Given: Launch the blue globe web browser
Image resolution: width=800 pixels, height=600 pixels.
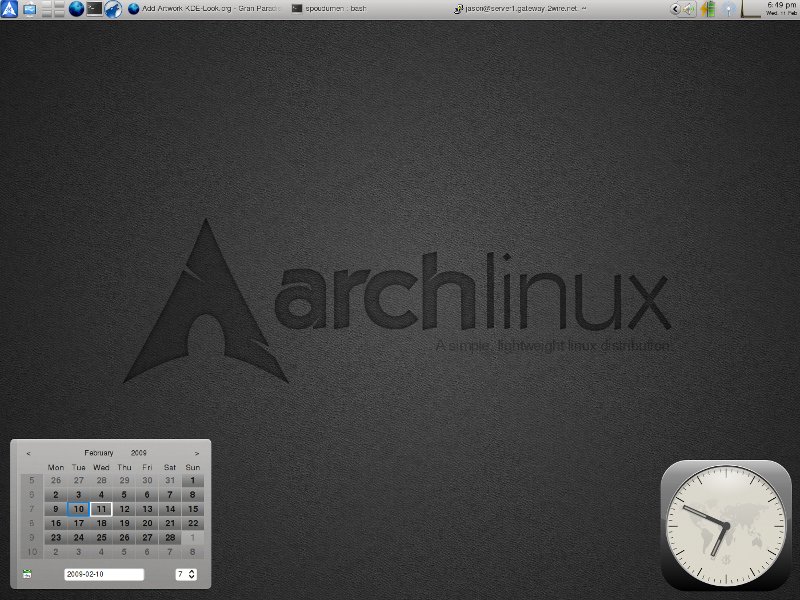Looking at the screenshot, I should [76, 9].
